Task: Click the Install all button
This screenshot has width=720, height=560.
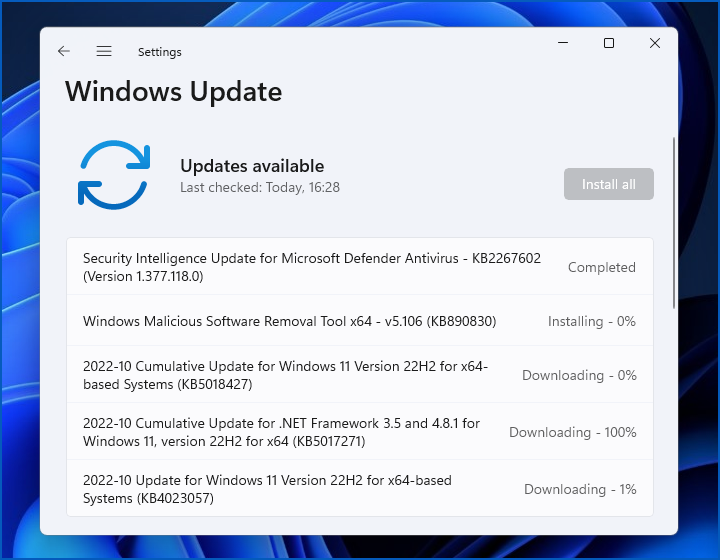Action: coord(608,184)
